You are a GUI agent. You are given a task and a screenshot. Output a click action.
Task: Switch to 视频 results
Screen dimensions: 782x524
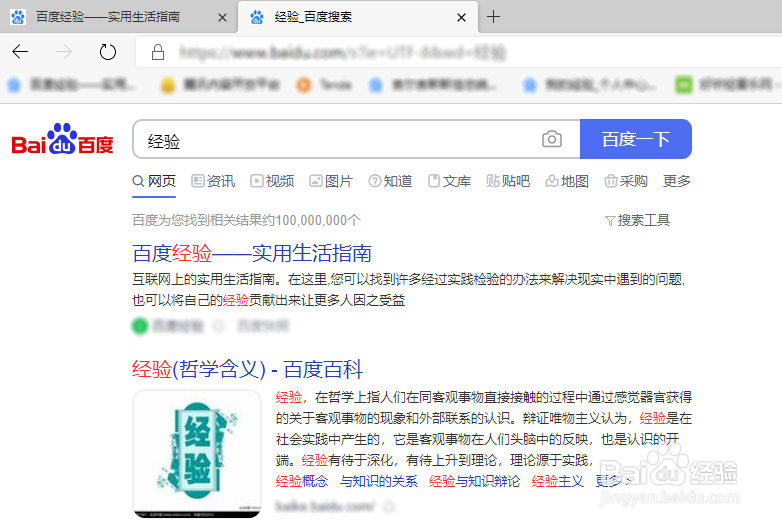click(x=272, y=181)
